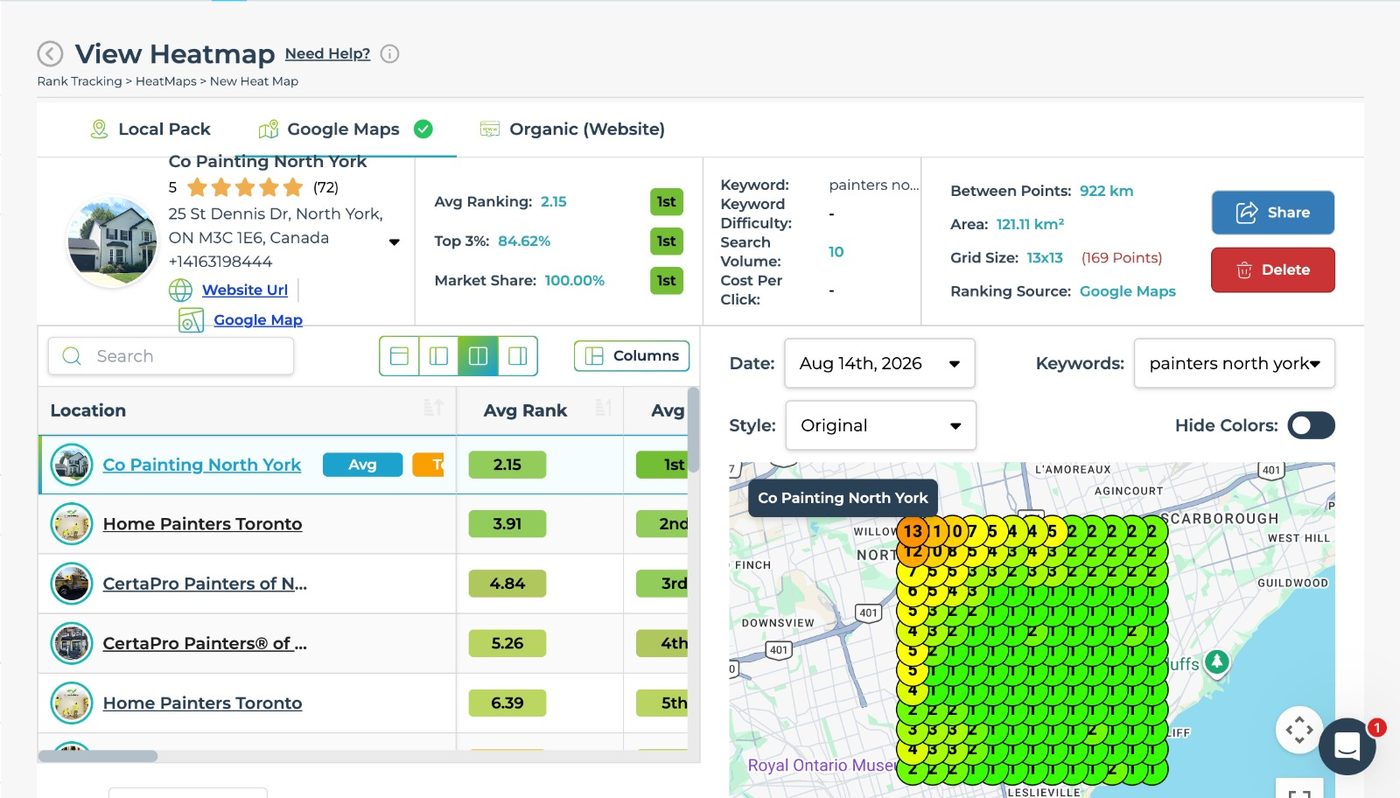Image resolution: width=1400 pixels, height=798 pixels.
Task: Open the chat support bubble
Action: tap(1347, 746)
